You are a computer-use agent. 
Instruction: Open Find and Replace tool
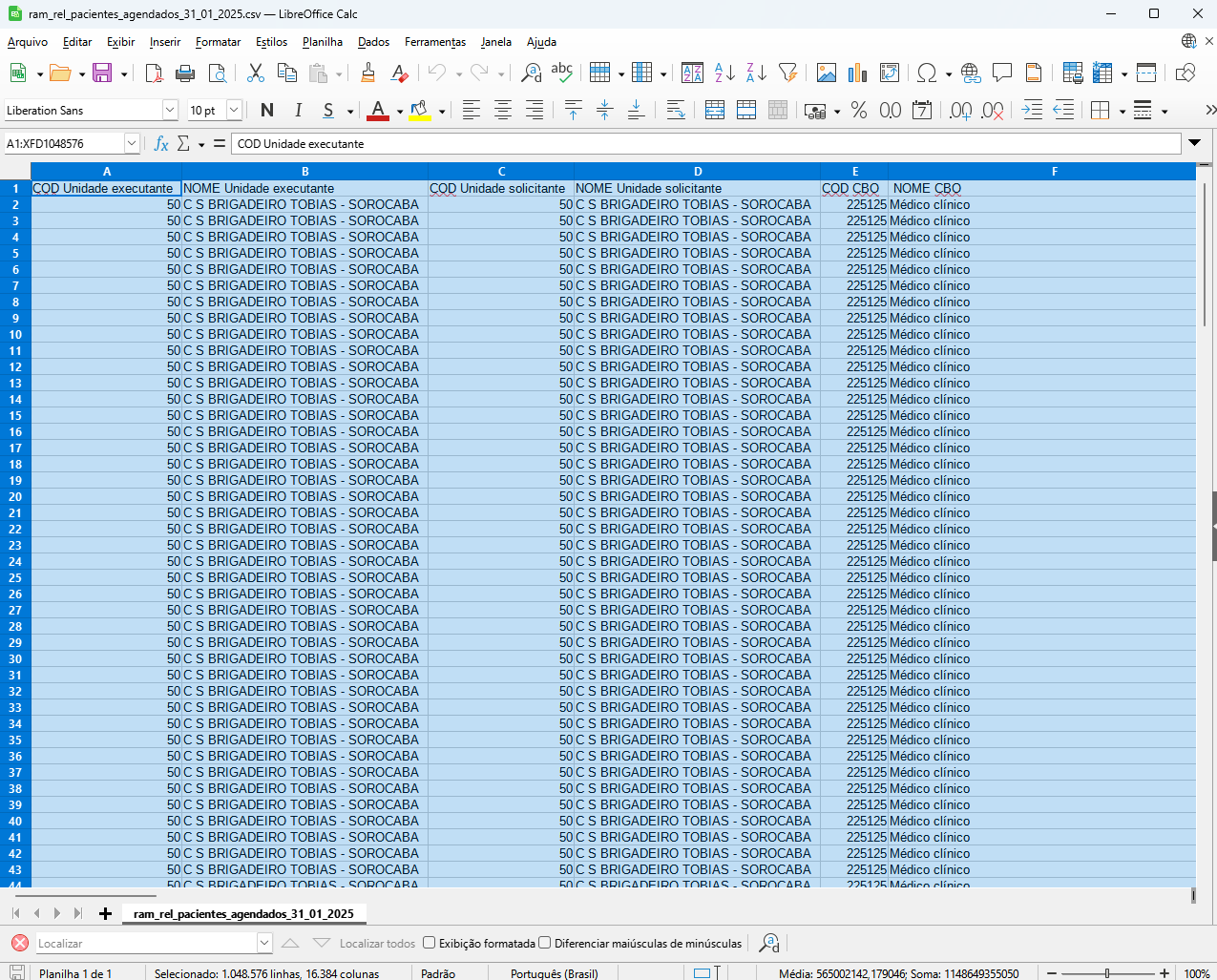(531, 73)
